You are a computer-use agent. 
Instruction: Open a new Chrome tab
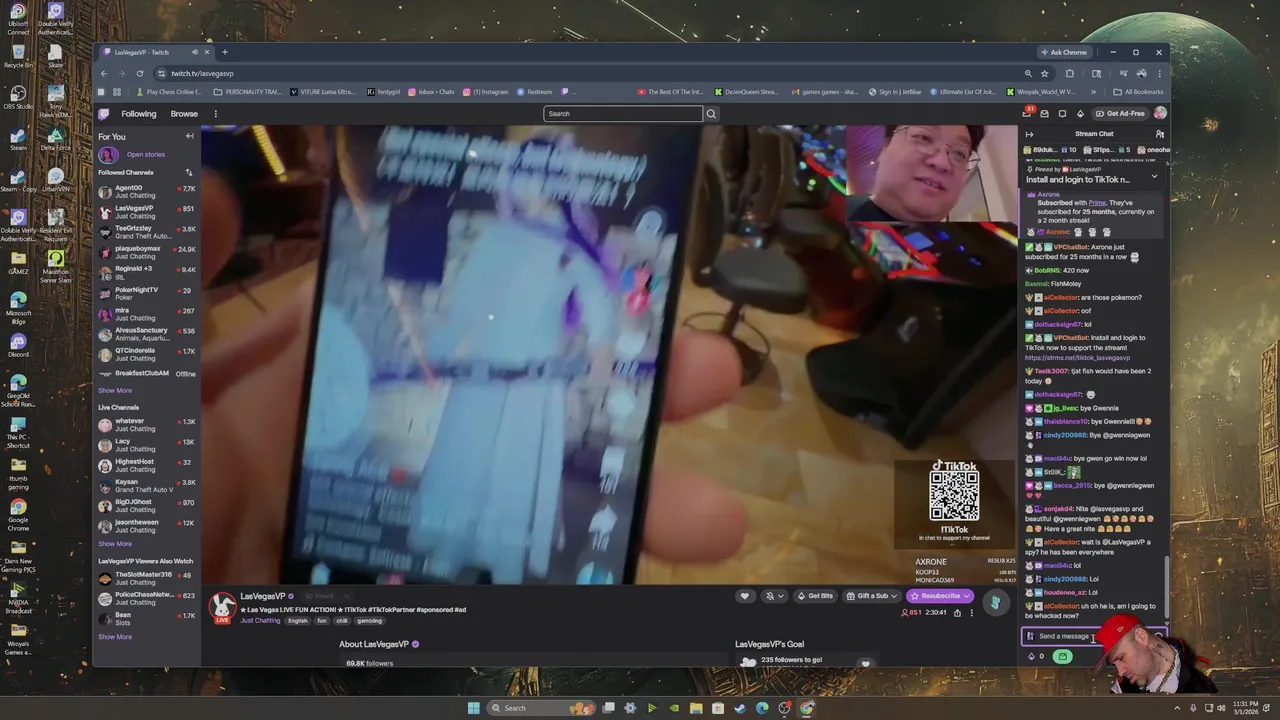225,52
